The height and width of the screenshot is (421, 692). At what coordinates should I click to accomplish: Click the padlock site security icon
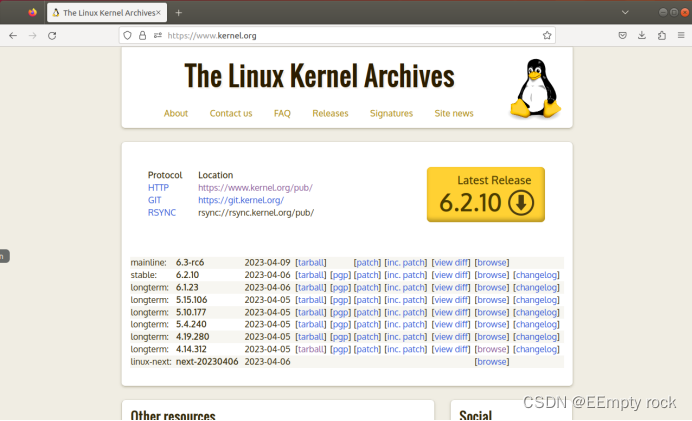click(142, 36)
